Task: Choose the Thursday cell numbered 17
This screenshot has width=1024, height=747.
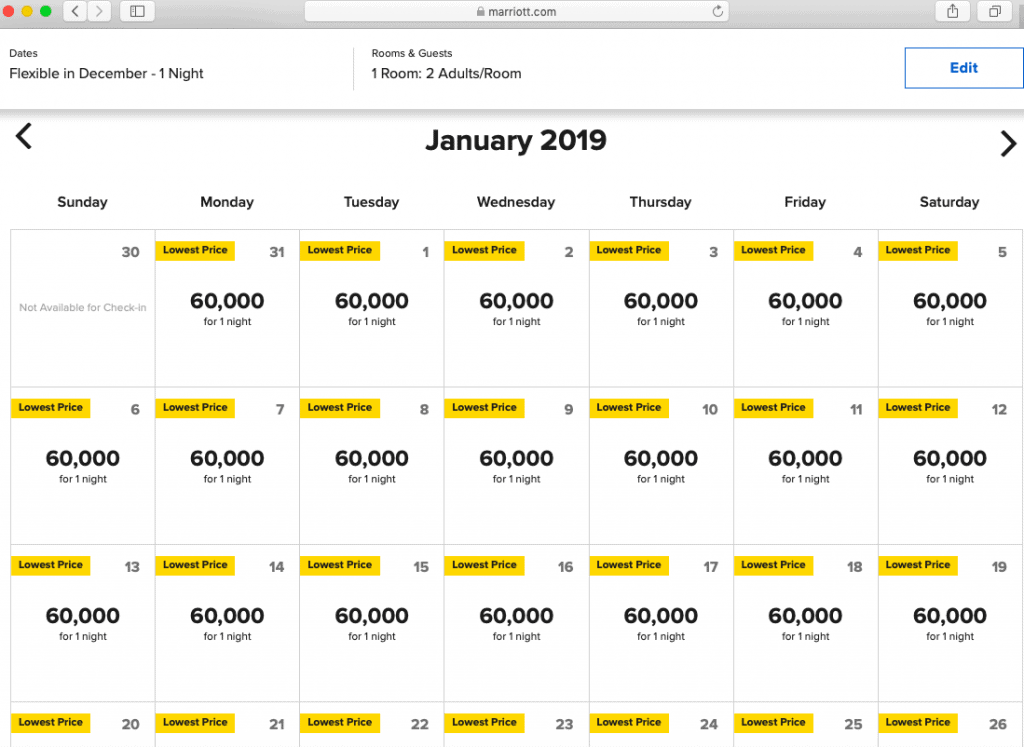Action: coord(661,623)
